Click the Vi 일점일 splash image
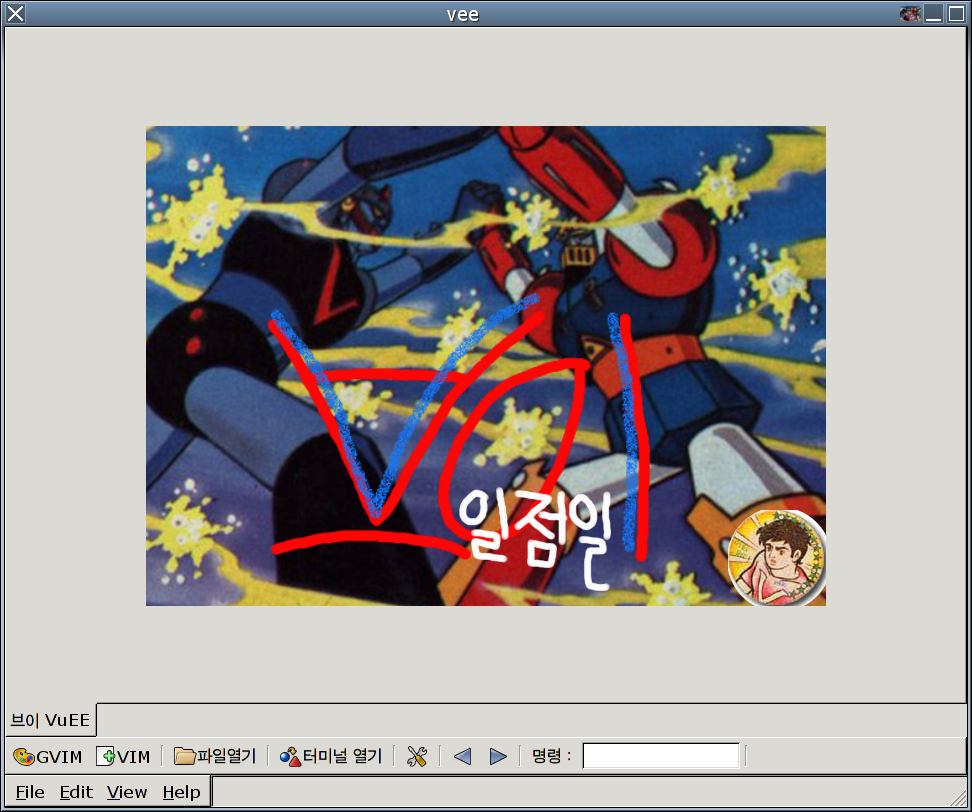 pos(485,365)
